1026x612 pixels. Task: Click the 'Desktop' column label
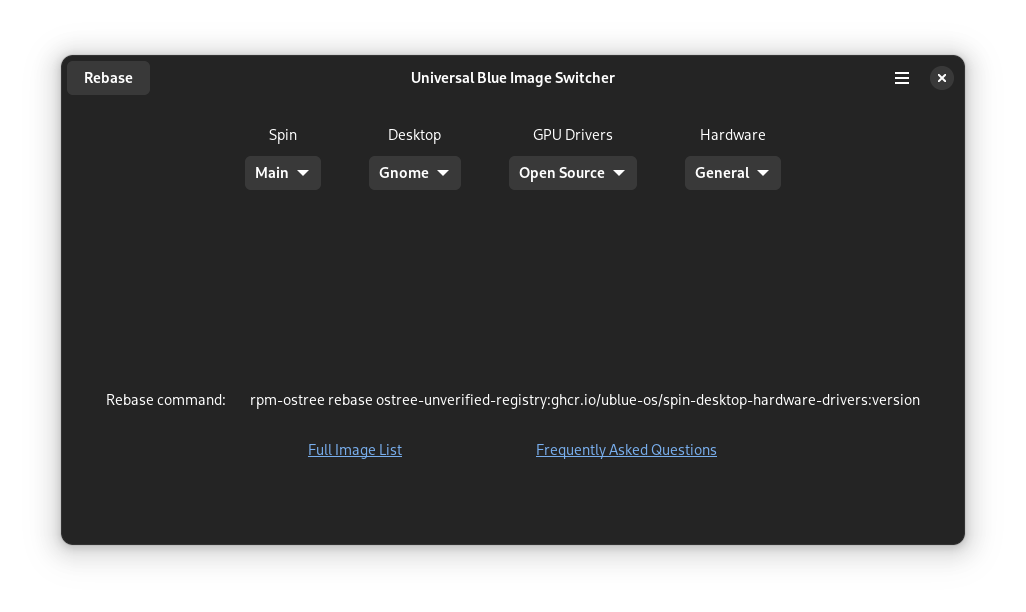(x=415, y=135)
